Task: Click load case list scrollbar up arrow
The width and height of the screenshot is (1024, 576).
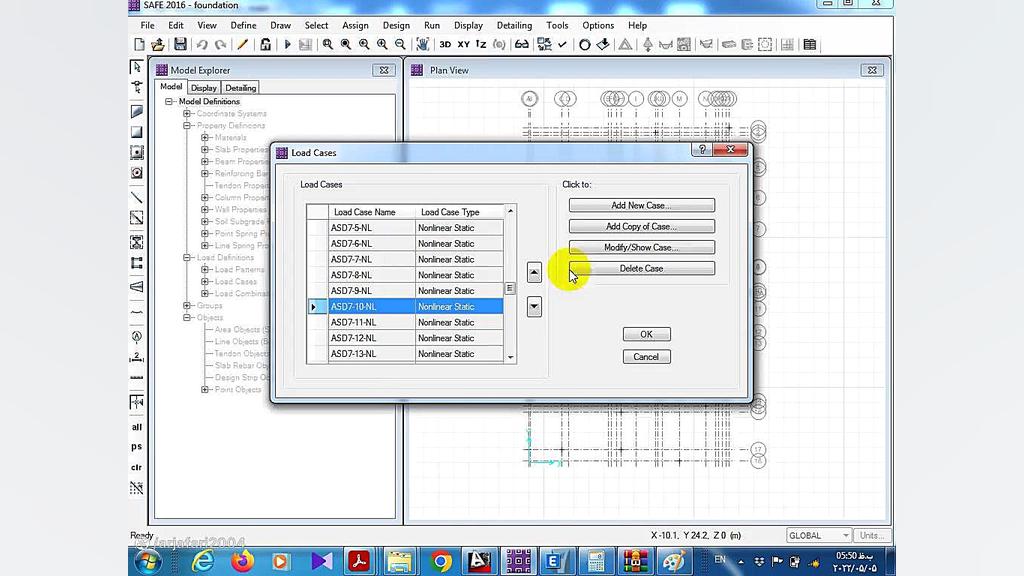Action: tap(510, 211)
